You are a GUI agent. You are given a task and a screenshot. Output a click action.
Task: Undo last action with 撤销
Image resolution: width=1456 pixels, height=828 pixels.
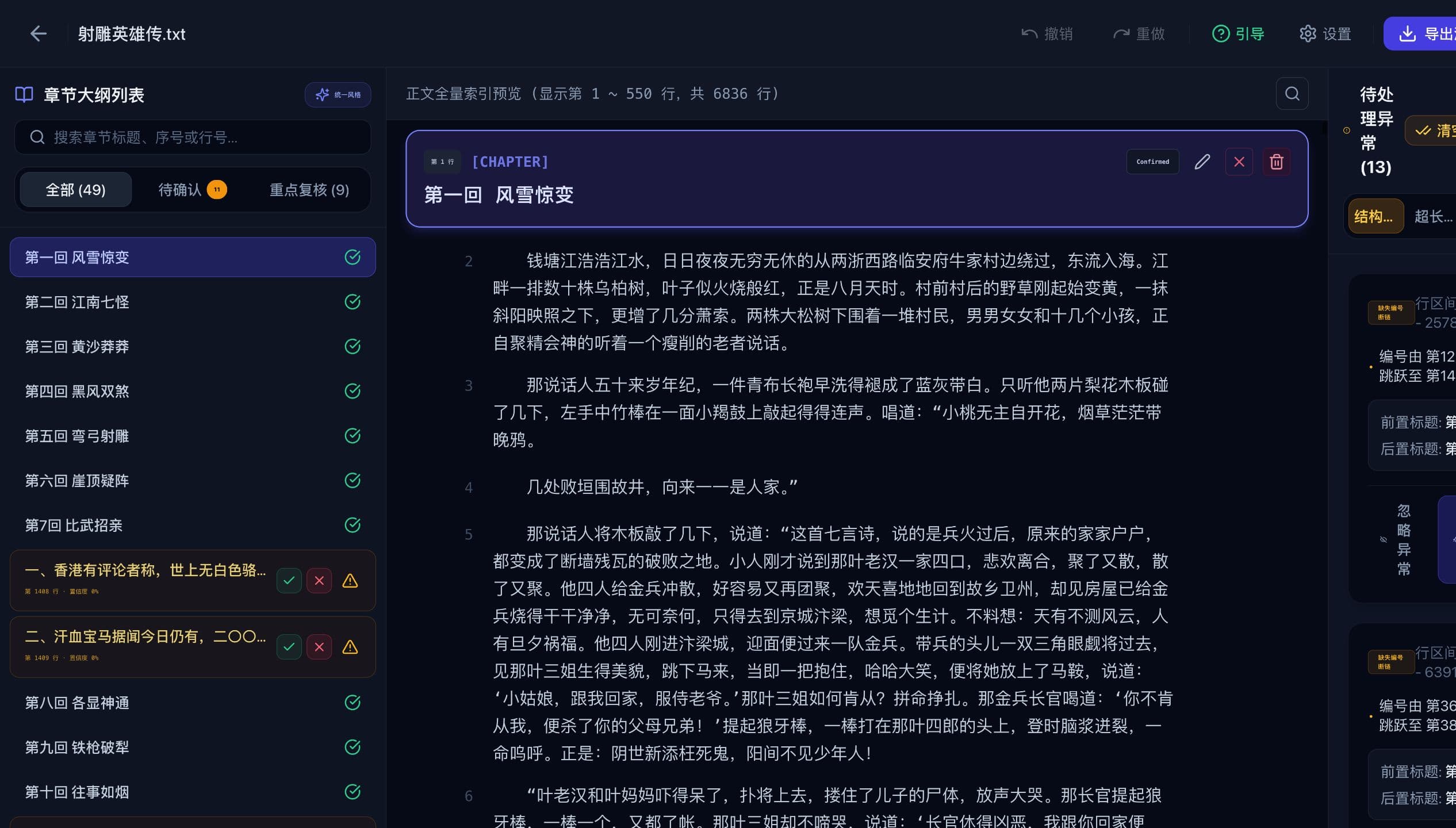pyautogui.click(x=1047, y=34)
